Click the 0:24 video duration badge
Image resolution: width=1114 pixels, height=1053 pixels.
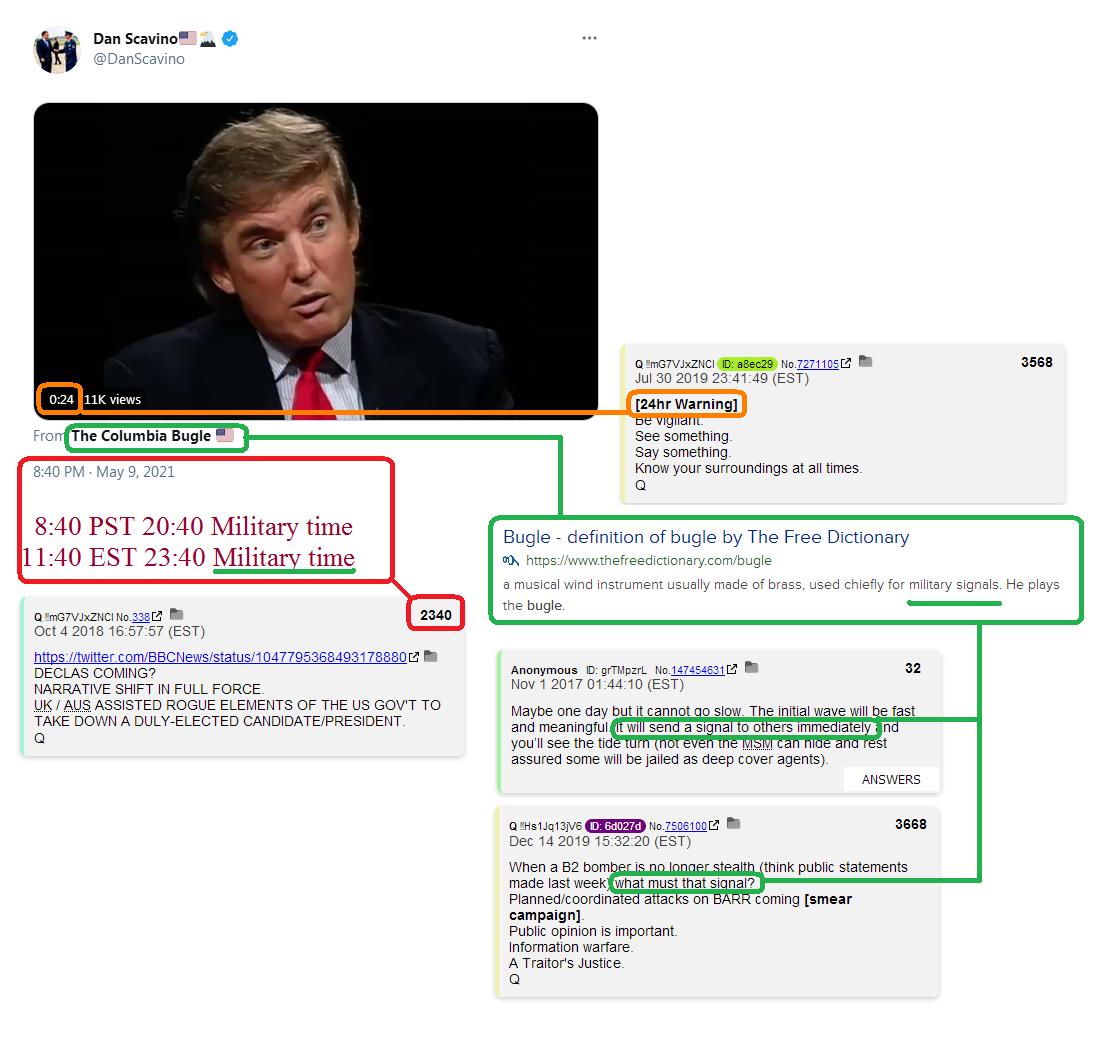tap(61, 399)
